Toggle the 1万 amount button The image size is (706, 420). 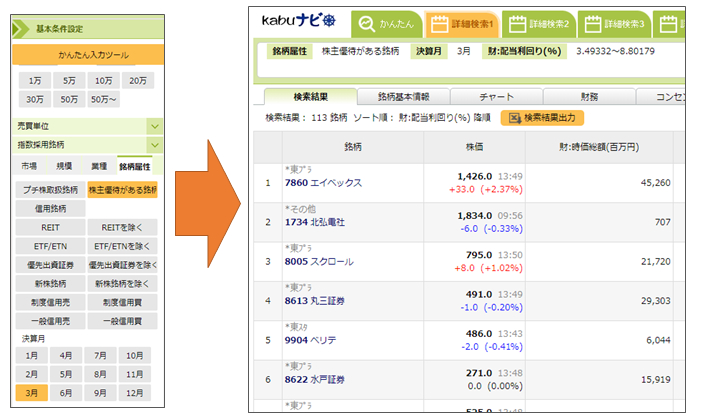point(35,81)
